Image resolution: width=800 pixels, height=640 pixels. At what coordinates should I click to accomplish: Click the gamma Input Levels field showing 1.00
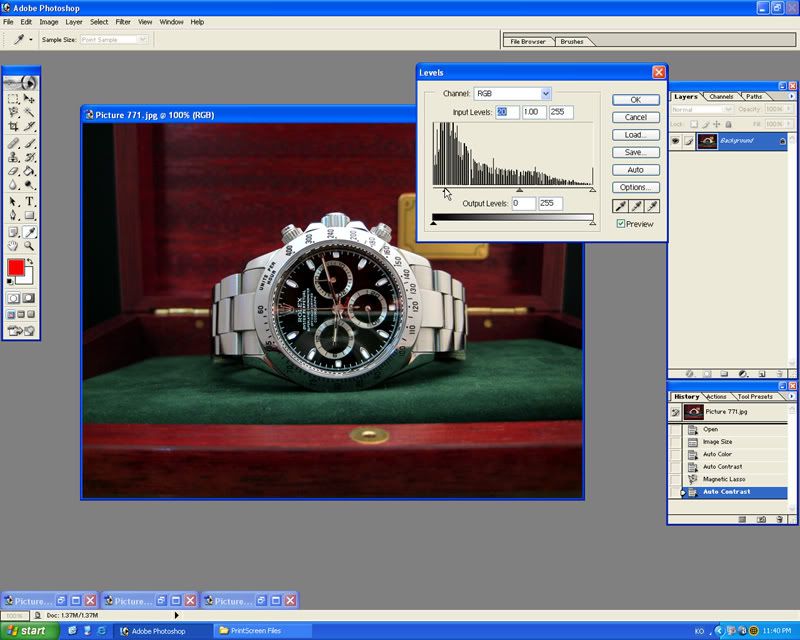coord(534,112)
